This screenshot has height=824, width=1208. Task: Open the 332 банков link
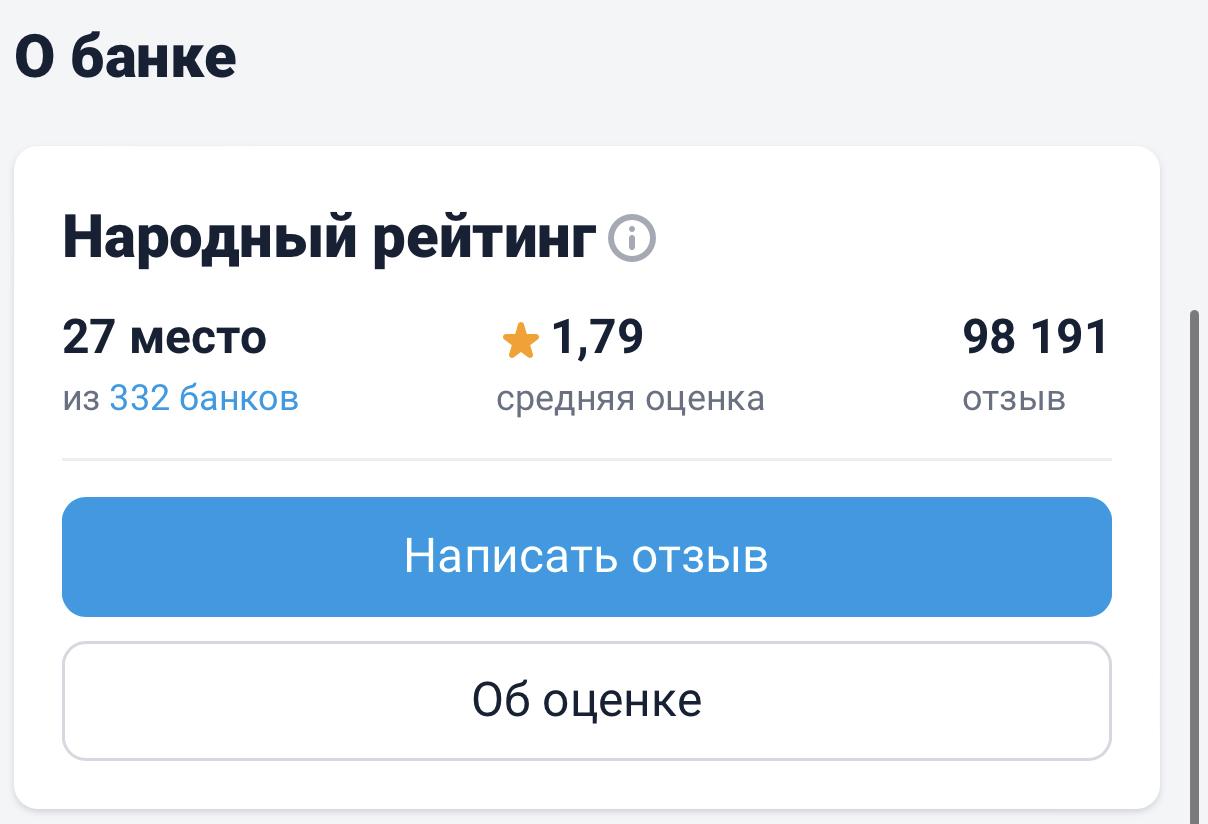point(204,398)
